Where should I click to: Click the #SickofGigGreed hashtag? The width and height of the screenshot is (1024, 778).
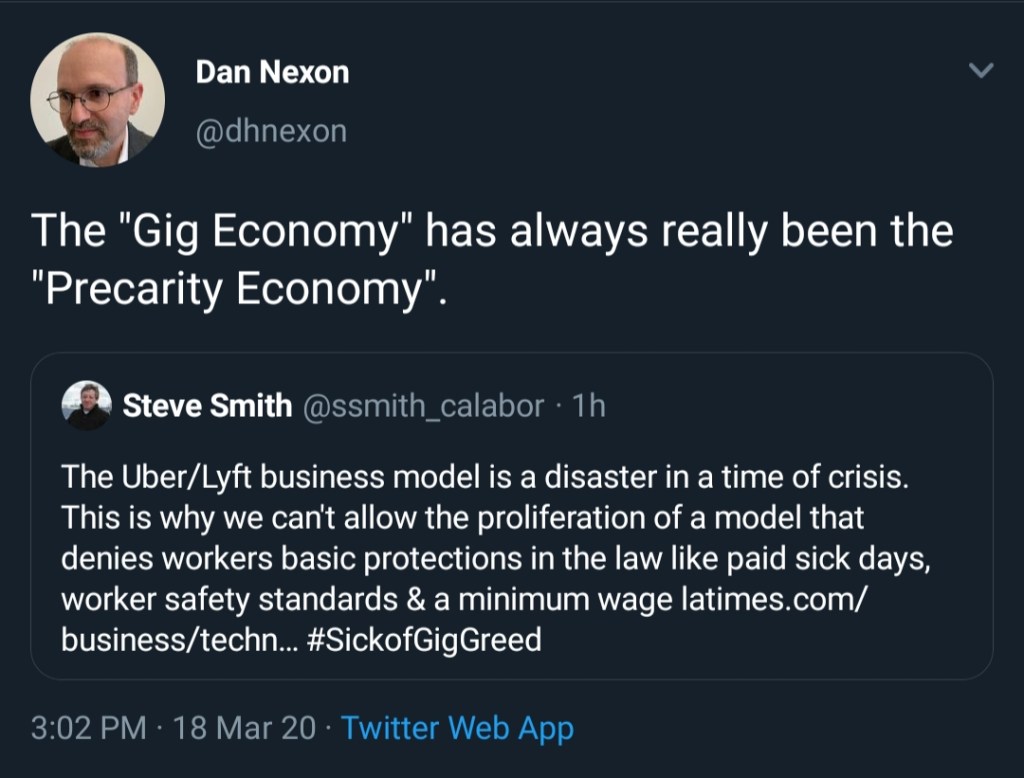coord(420,640)
